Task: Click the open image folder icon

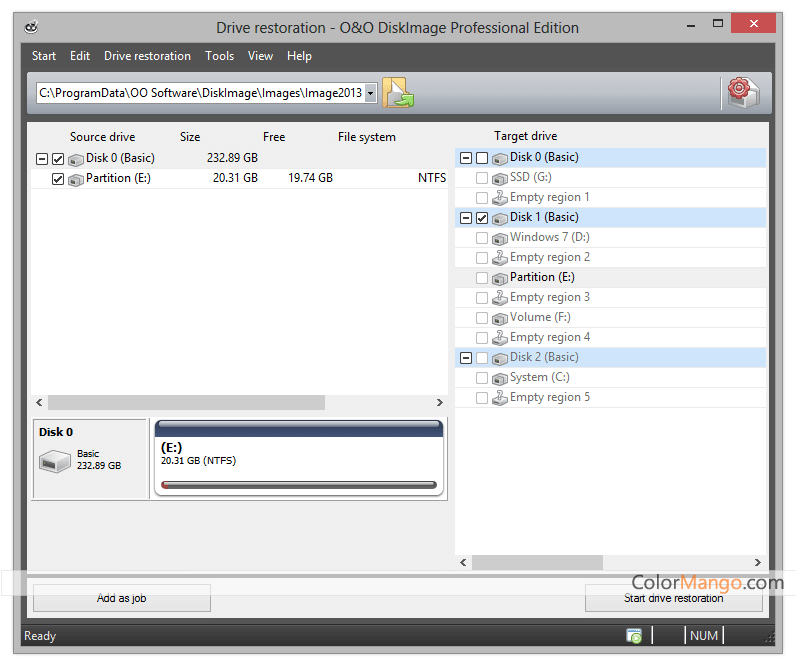Action: click(x=397, y=92)
